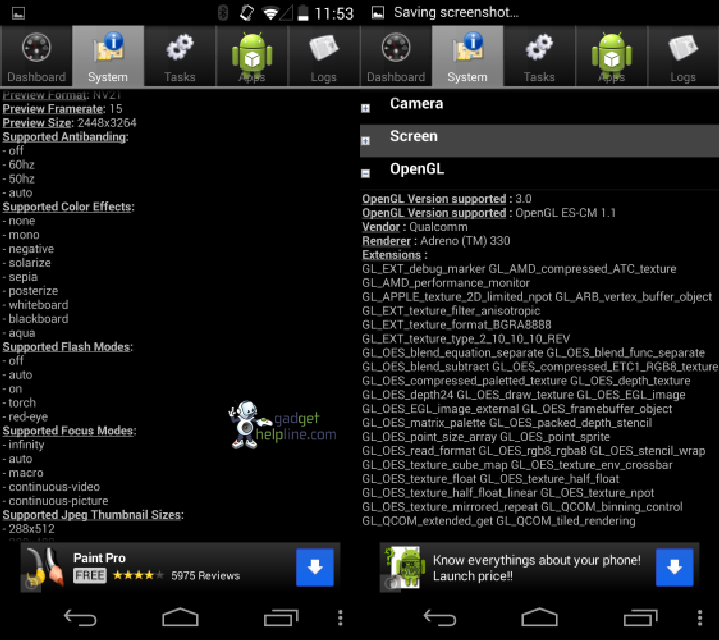Image resolution: width=719 pixels, height=640 pixels.
Task: Tap the solarize color effect entry
Action: coord(27,263)
